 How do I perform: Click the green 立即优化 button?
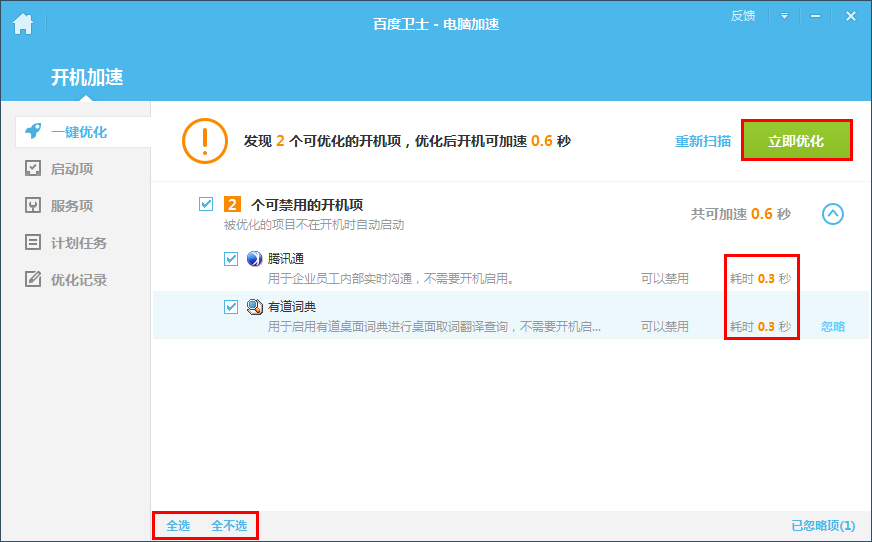click(796, 141)
